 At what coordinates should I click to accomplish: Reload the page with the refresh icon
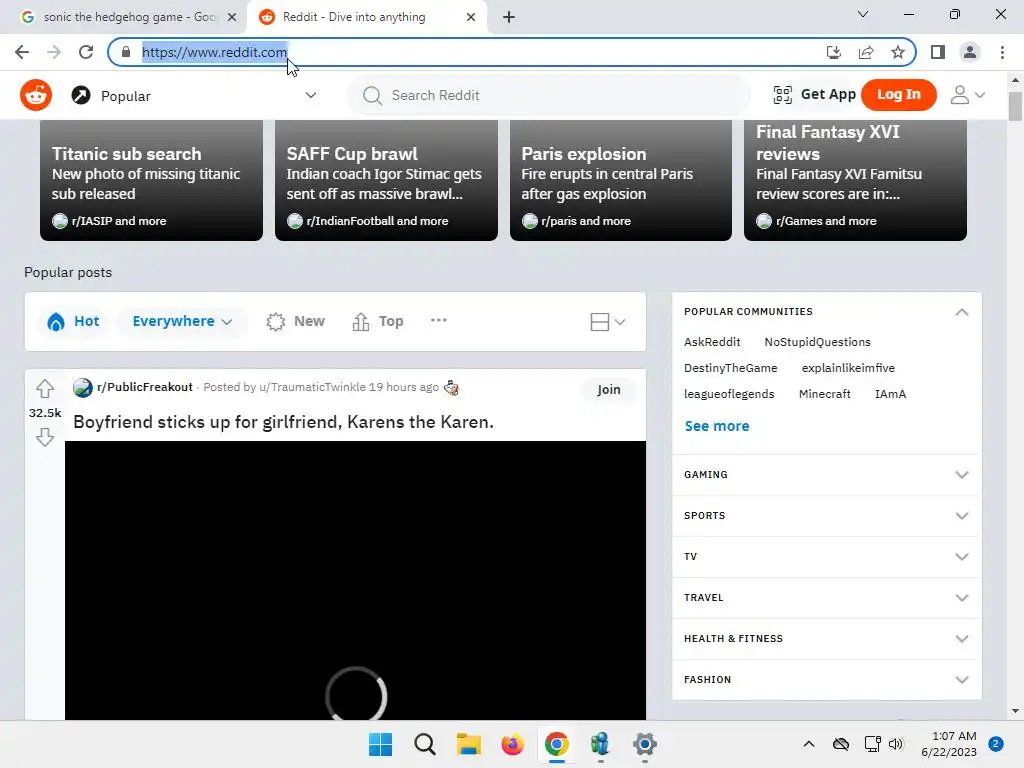[x=86, y=52]
